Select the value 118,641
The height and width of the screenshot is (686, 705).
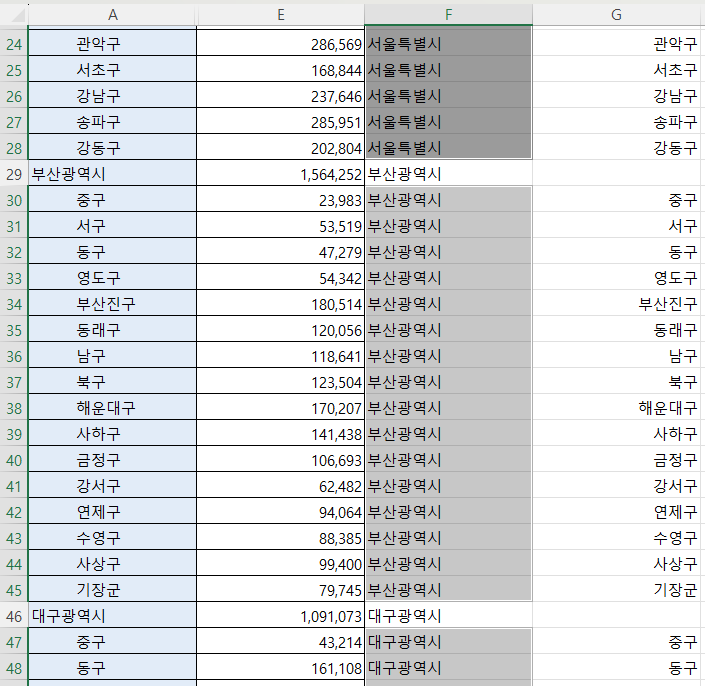tap(336, 356)
